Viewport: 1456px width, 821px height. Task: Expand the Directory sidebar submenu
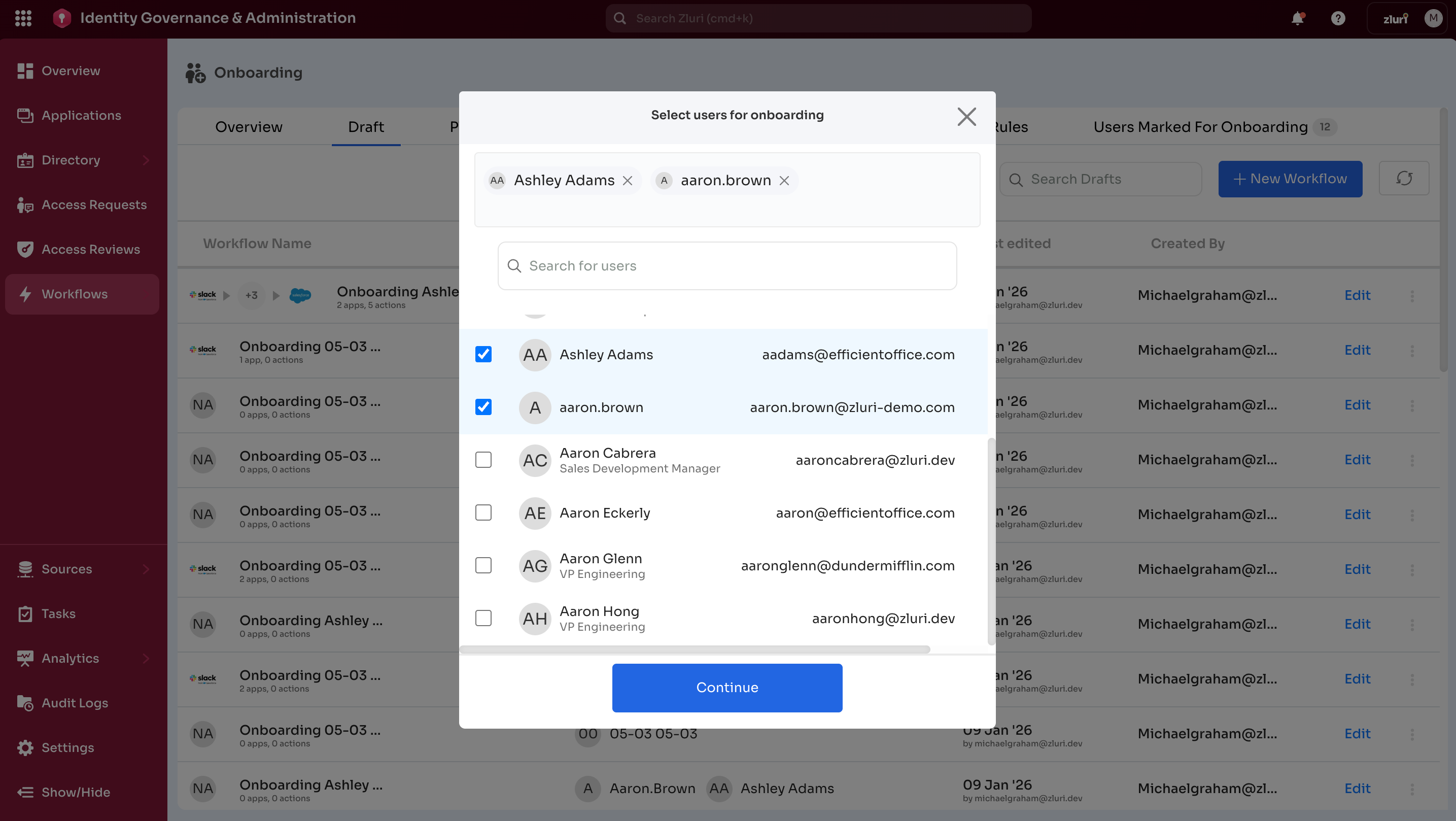click(147, 160)
